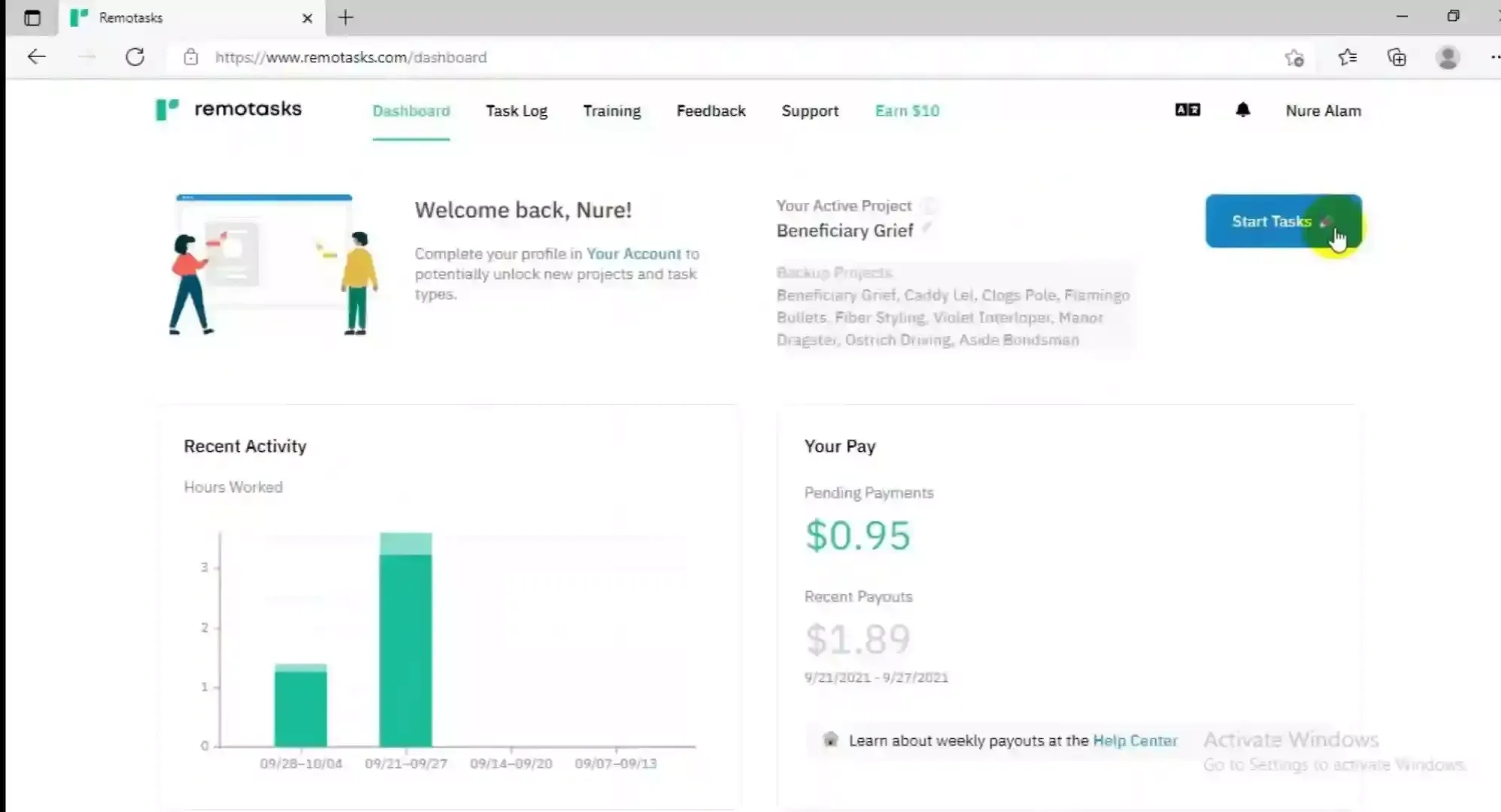This screenshot has width=1501, height=812.
Task: Click the browser profile avatar icon
Action: (1448, 57)
